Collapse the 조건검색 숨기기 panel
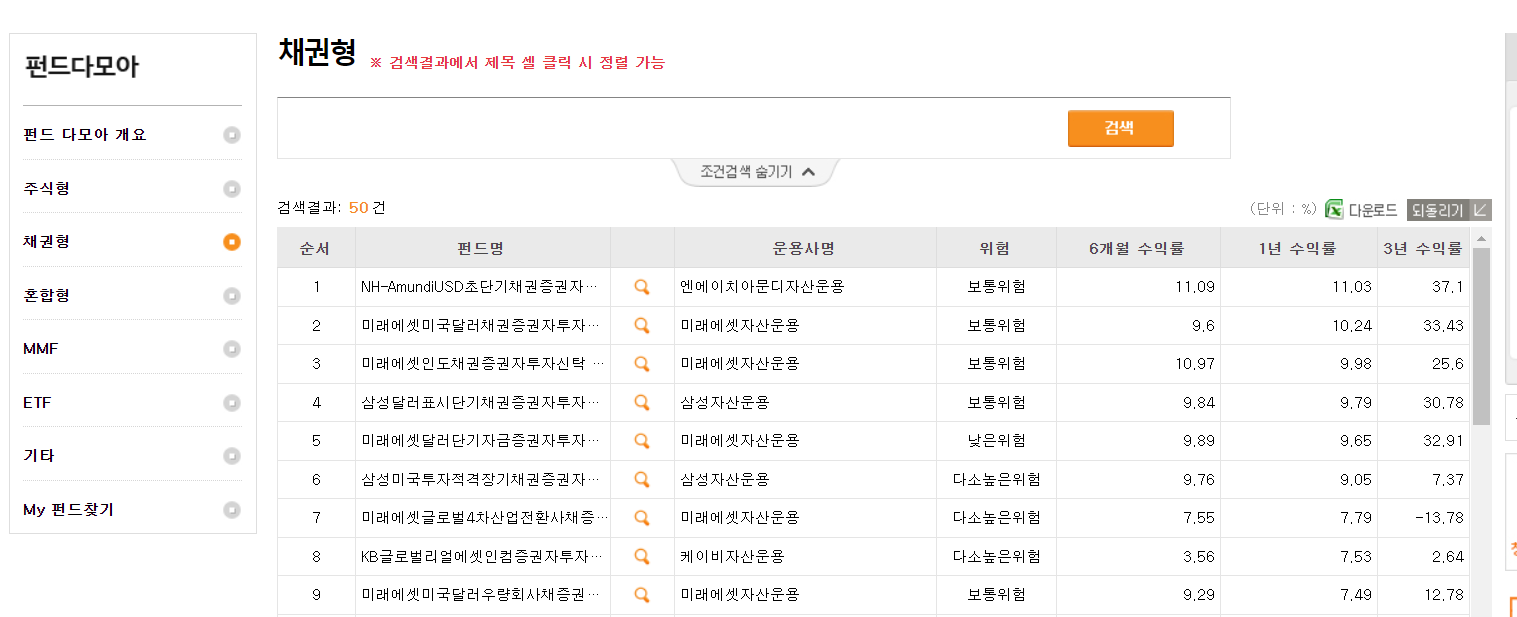The width and height of the screenshot is (1517, 617). tap(755, 171)
